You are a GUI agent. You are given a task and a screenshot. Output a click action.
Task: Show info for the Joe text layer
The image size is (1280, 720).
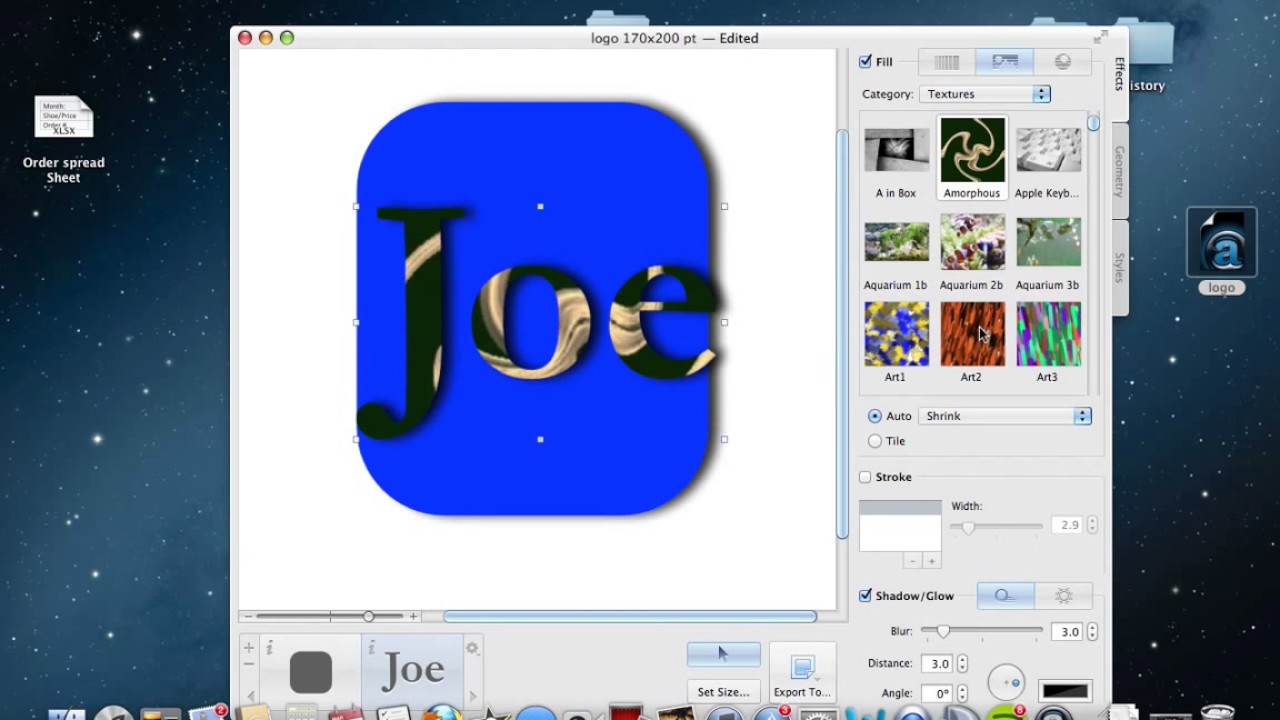tap(372, 648)
